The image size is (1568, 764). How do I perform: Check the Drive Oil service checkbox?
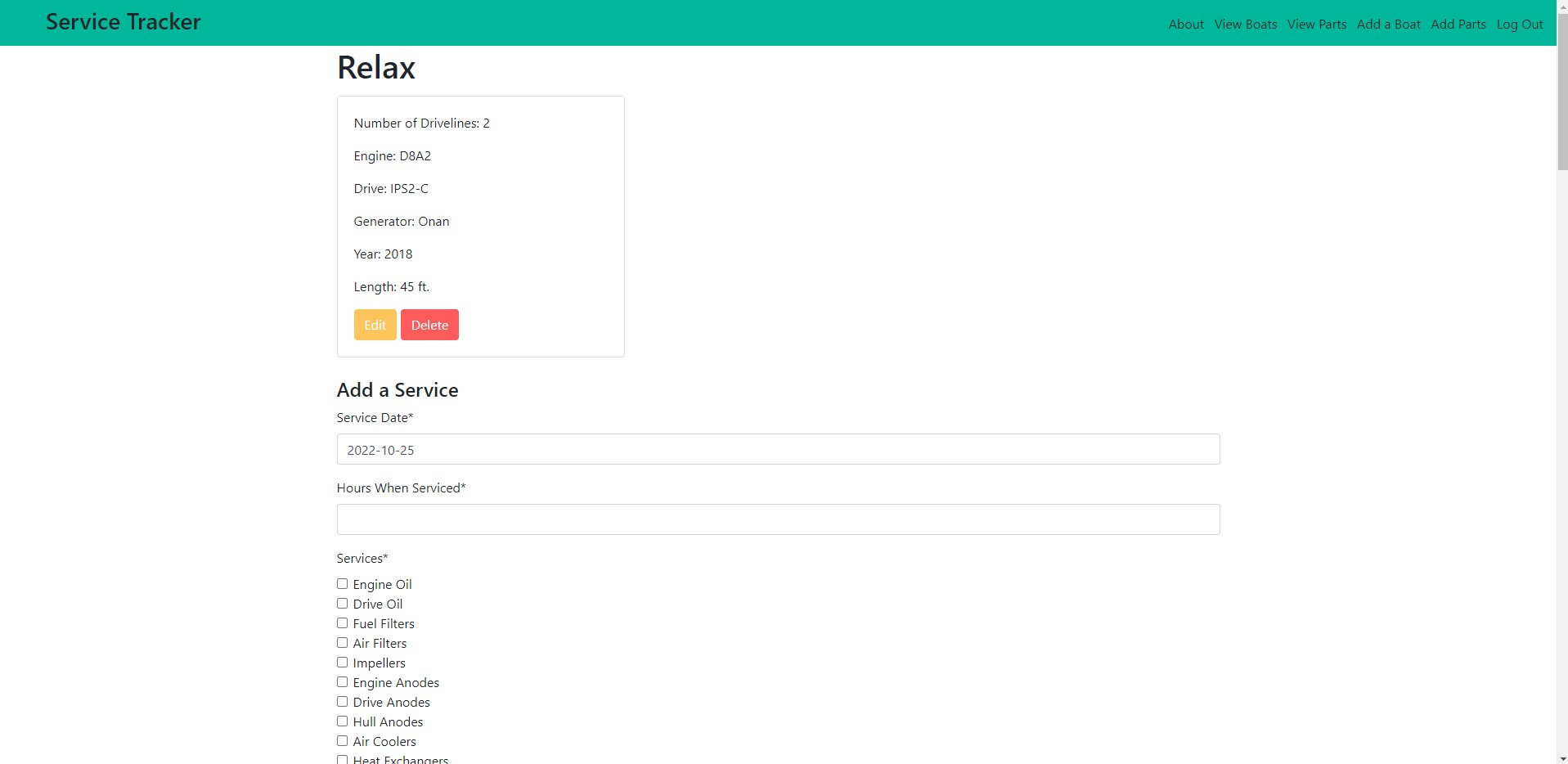[341, 603]
